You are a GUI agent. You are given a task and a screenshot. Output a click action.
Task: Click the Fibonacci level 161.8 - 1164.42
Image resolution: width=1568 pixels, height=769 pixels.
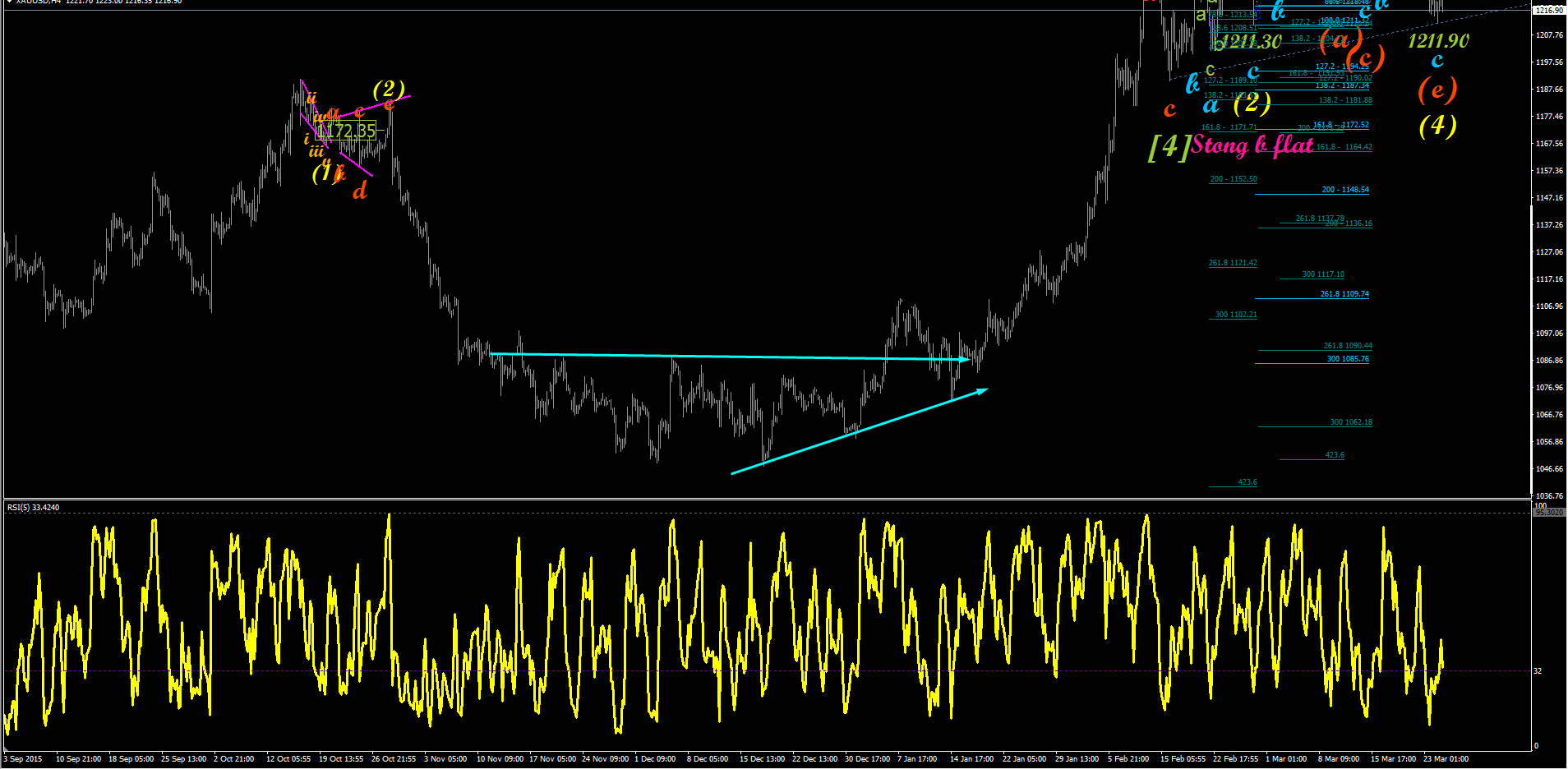click(1344, 147)
